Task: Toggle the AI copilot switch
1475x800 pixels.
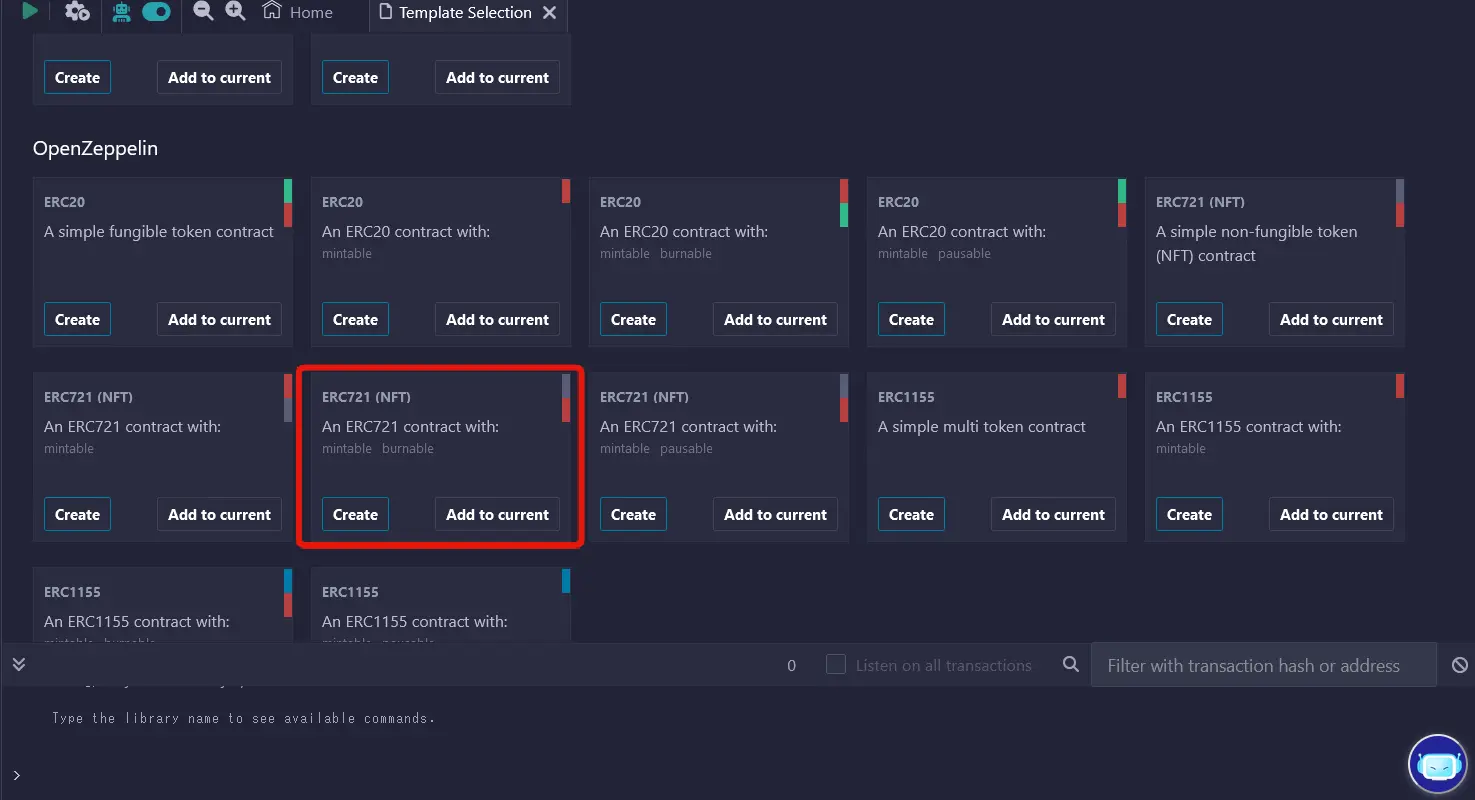Action: 156,12
